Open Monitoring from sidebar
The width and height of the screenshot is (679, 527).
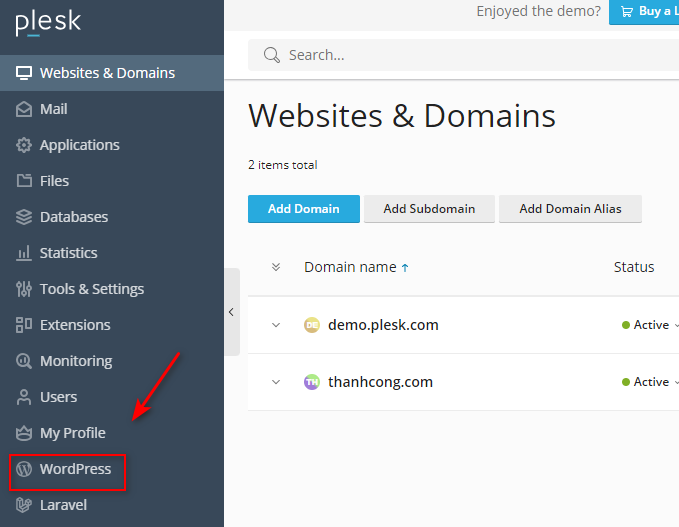pyautogui.click(x=112, y=361)
